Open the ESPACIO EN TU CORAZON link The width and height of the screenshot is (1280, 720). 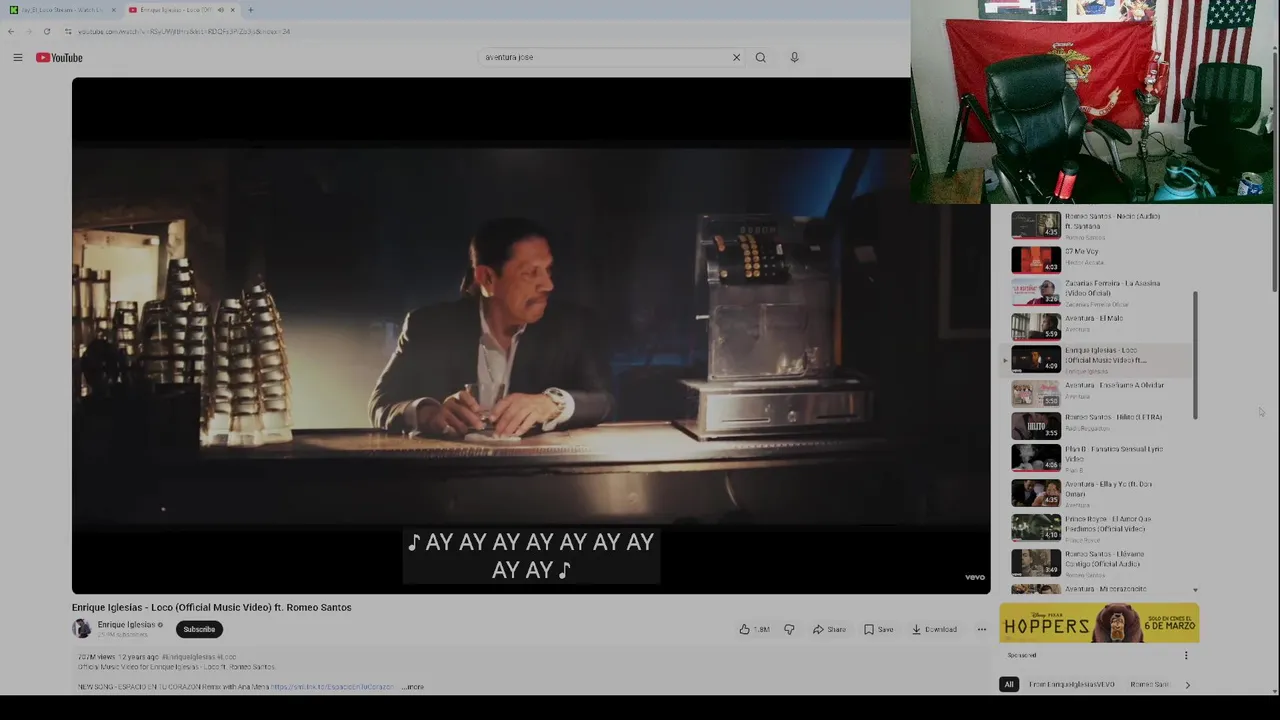tap(332, 687)
